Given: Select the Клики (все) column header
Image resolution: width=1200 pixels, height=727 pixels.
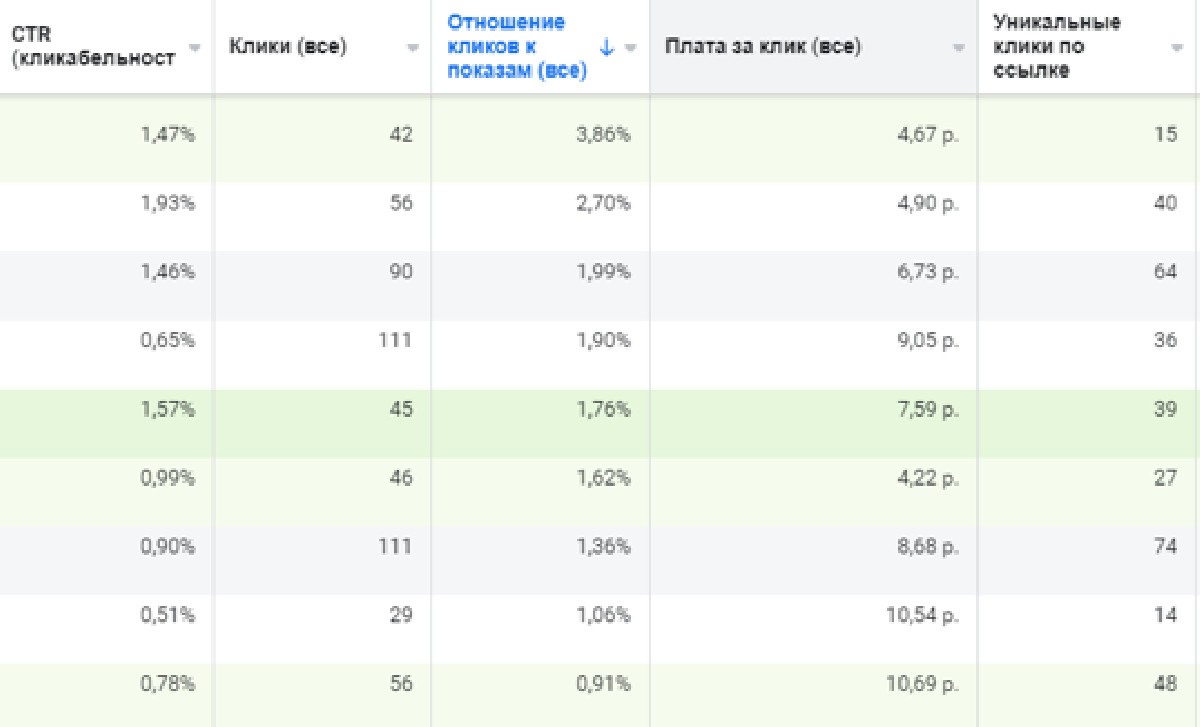Looking at the screenshot, I should pos(288,47).
